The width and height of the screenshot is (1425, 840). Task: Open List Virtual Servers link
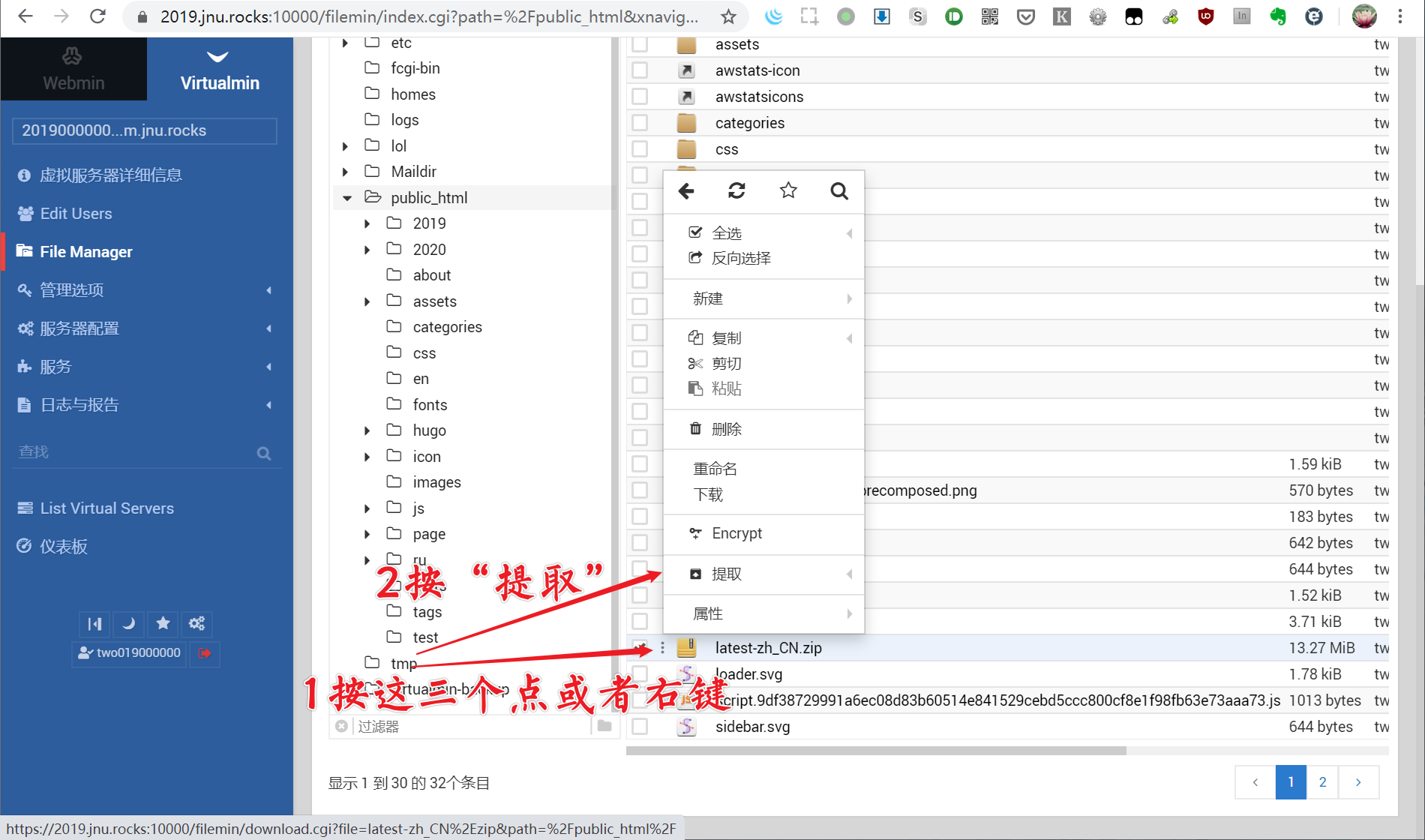click(106, 508)
